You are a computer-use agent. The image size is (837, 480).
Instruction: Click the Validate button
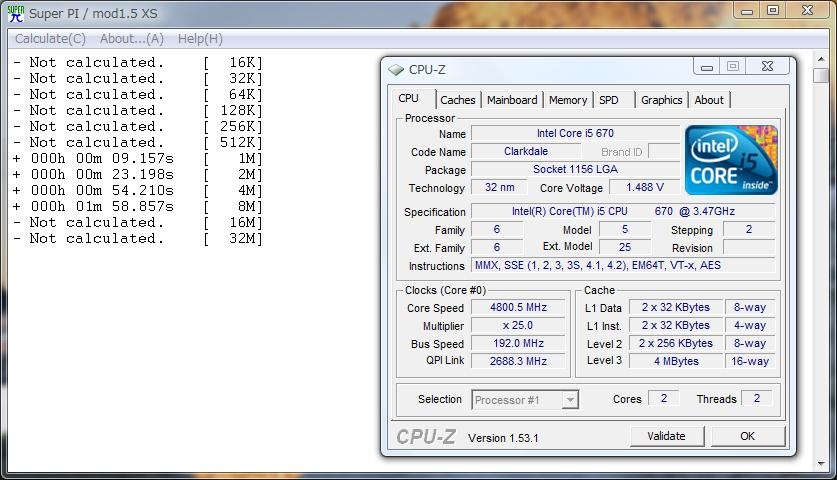pyautogui.click(x=666, y=436)
